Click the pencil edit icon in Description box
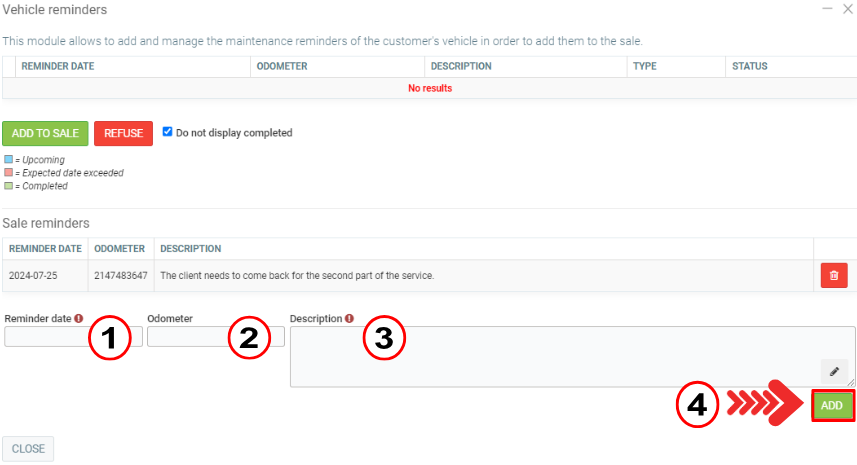The height and width of the screenshot is (465, 857). pos(833,370)
